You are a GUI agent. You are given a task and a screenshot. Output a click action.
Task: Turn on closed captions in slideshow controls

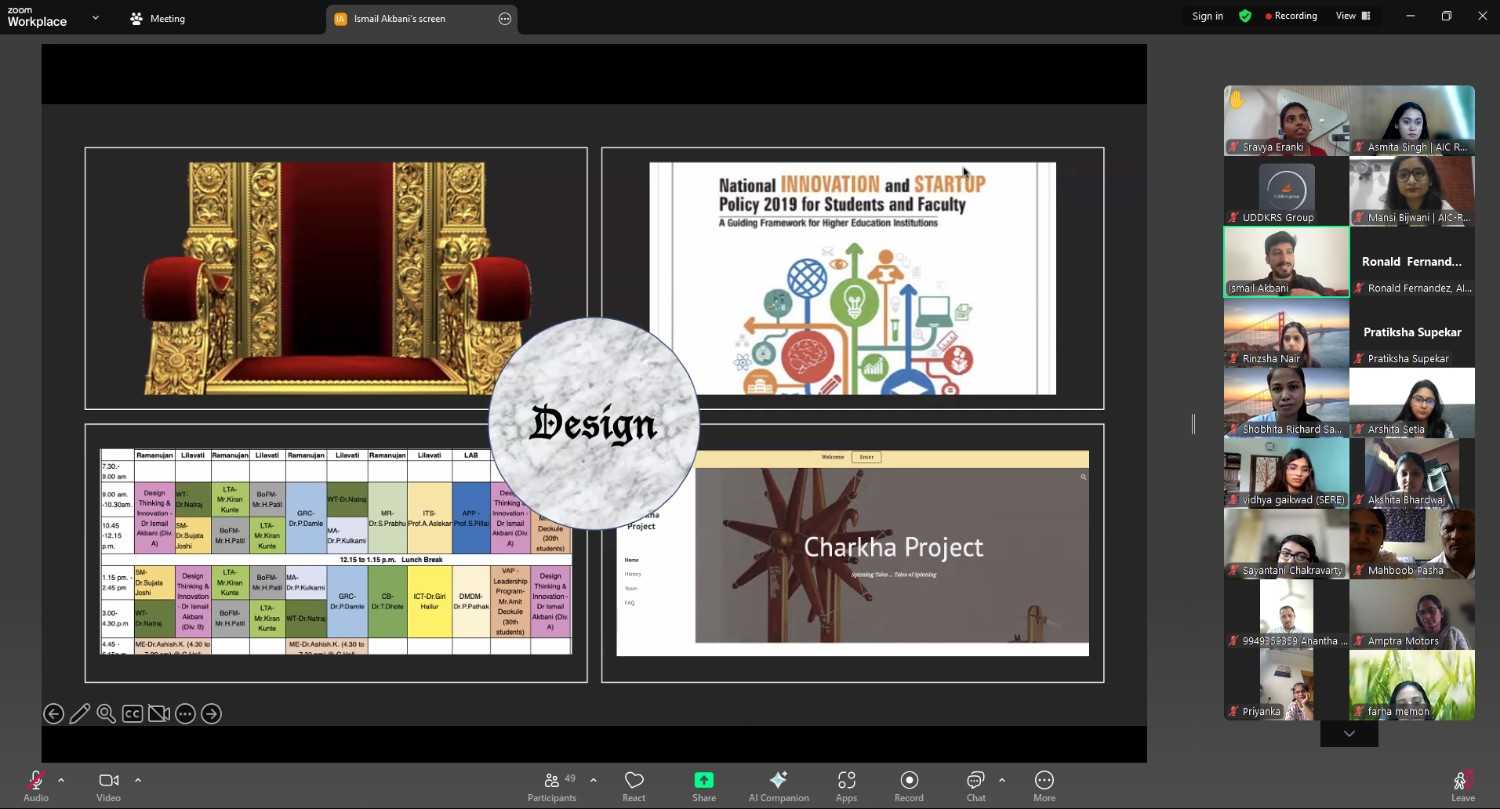point(132,714)
